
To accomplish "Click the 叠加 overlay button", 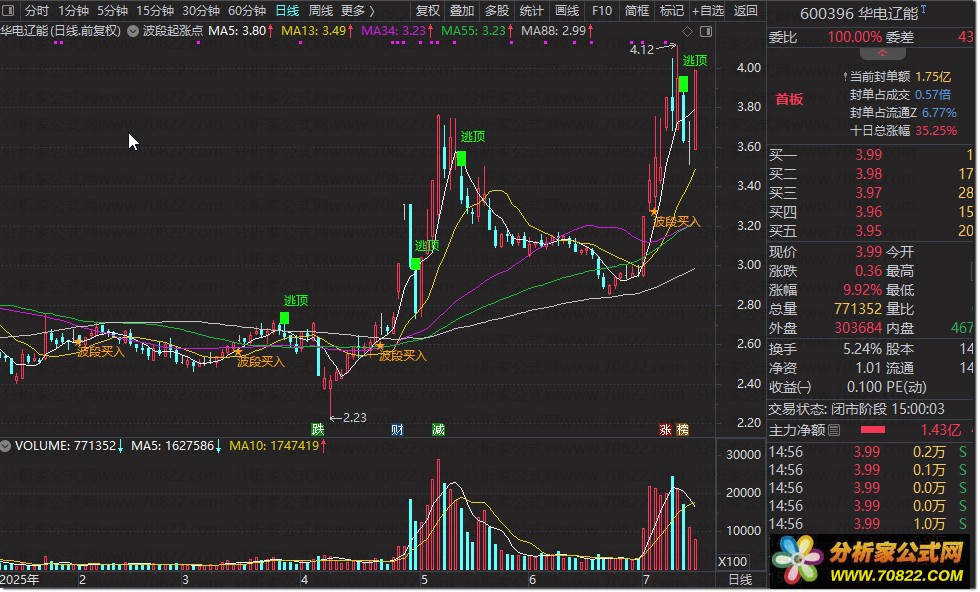I will (462, 11).
